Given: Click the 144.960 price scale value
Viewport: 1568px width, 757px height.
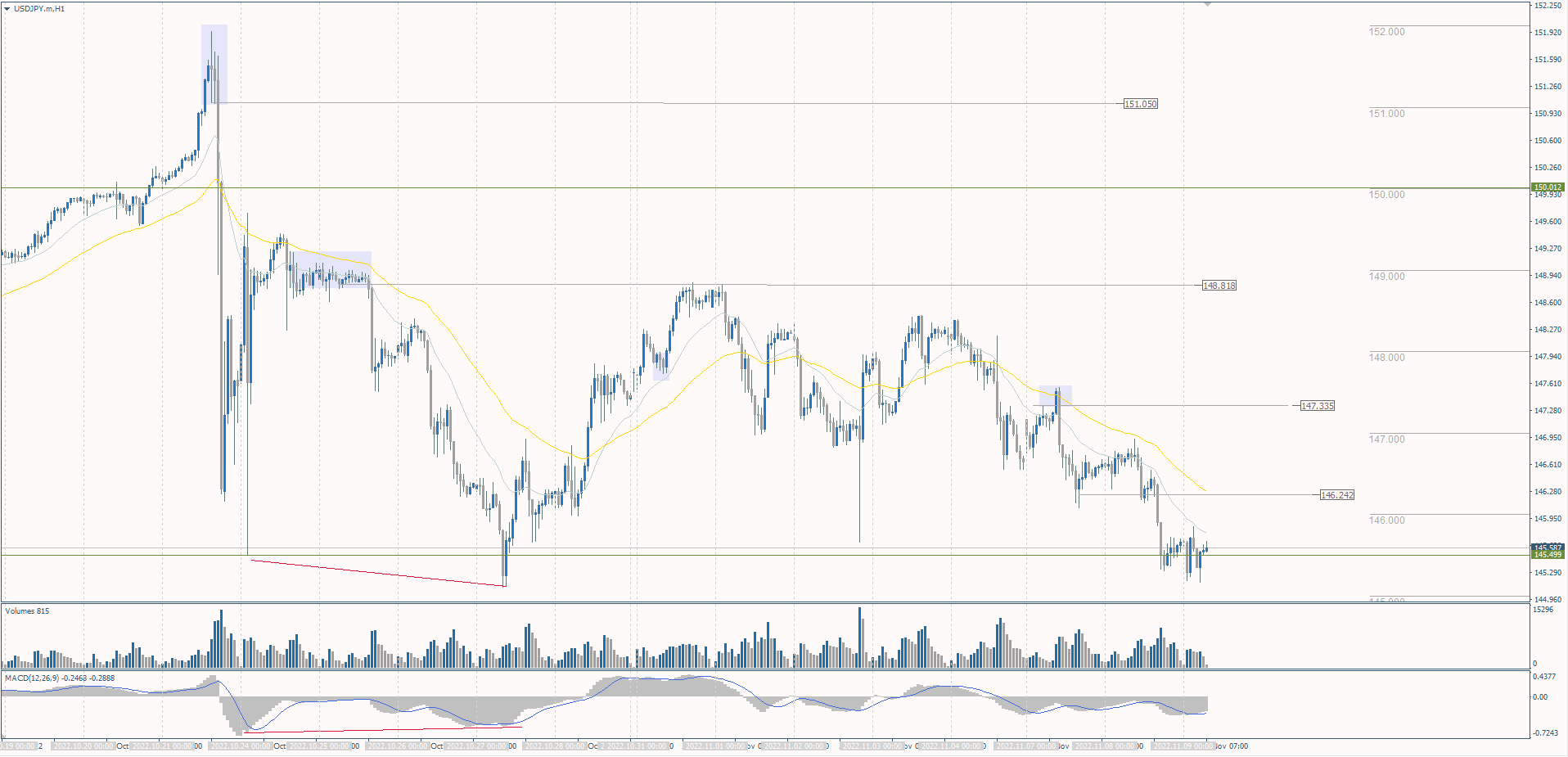Looking at the screenshot, I should (x=1548, y=600).
